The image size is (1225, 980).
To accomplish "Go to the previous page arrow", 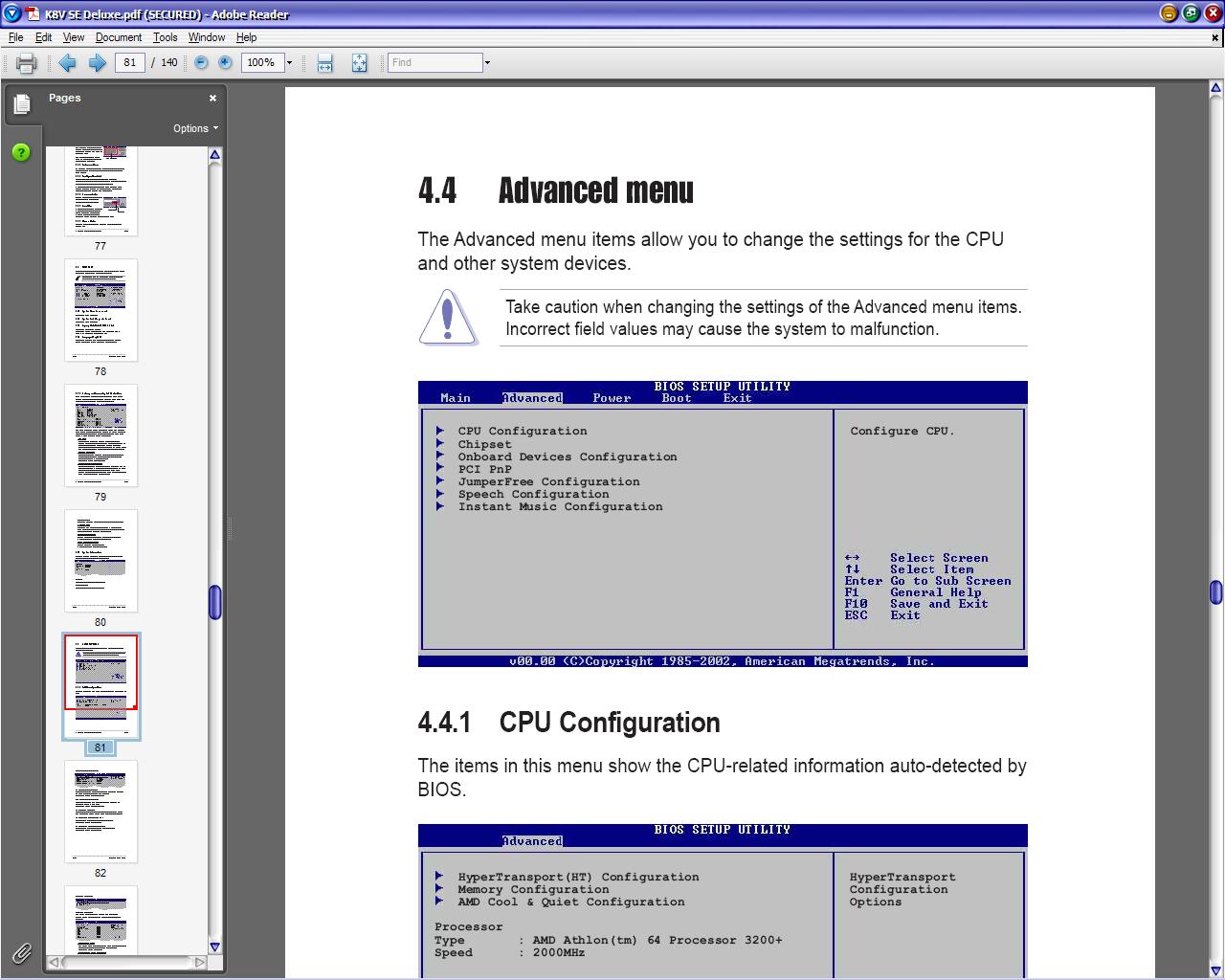I will tap(67, 63).
